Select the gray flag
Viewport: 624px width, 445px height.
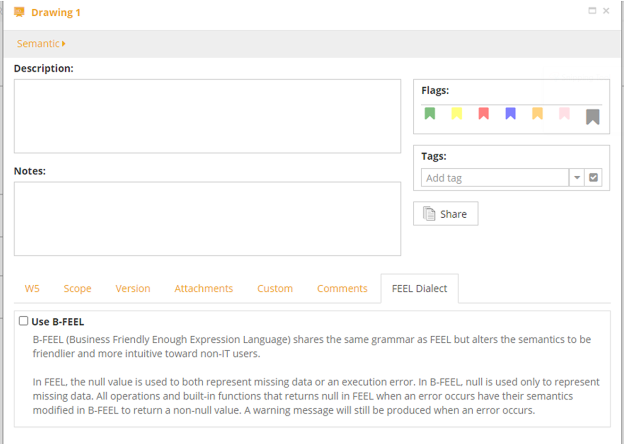coord(592,116)
